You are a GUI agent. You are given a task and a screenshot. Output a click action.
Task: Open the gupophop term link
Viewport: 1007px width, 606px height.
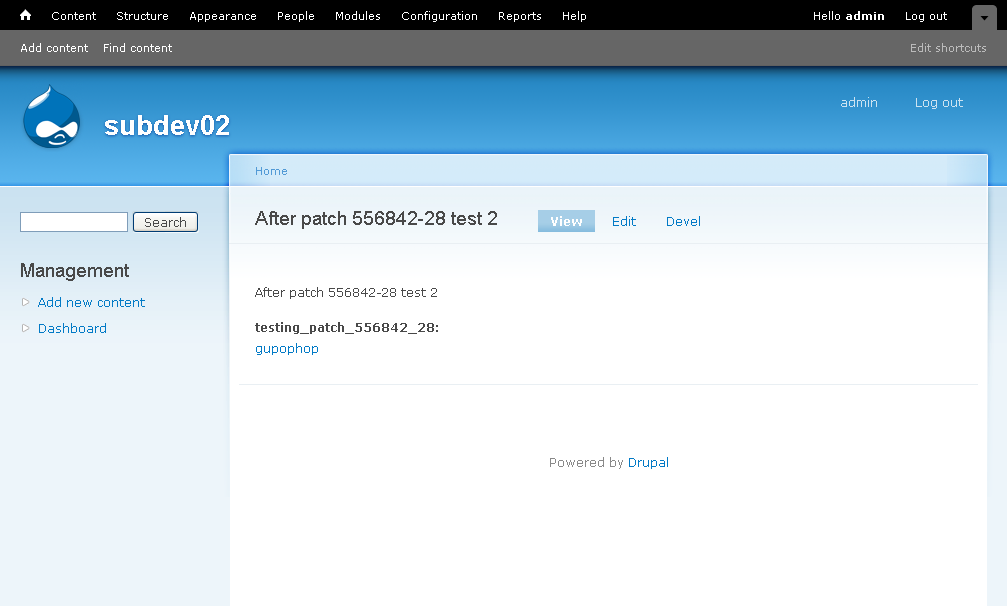[287, 349]
